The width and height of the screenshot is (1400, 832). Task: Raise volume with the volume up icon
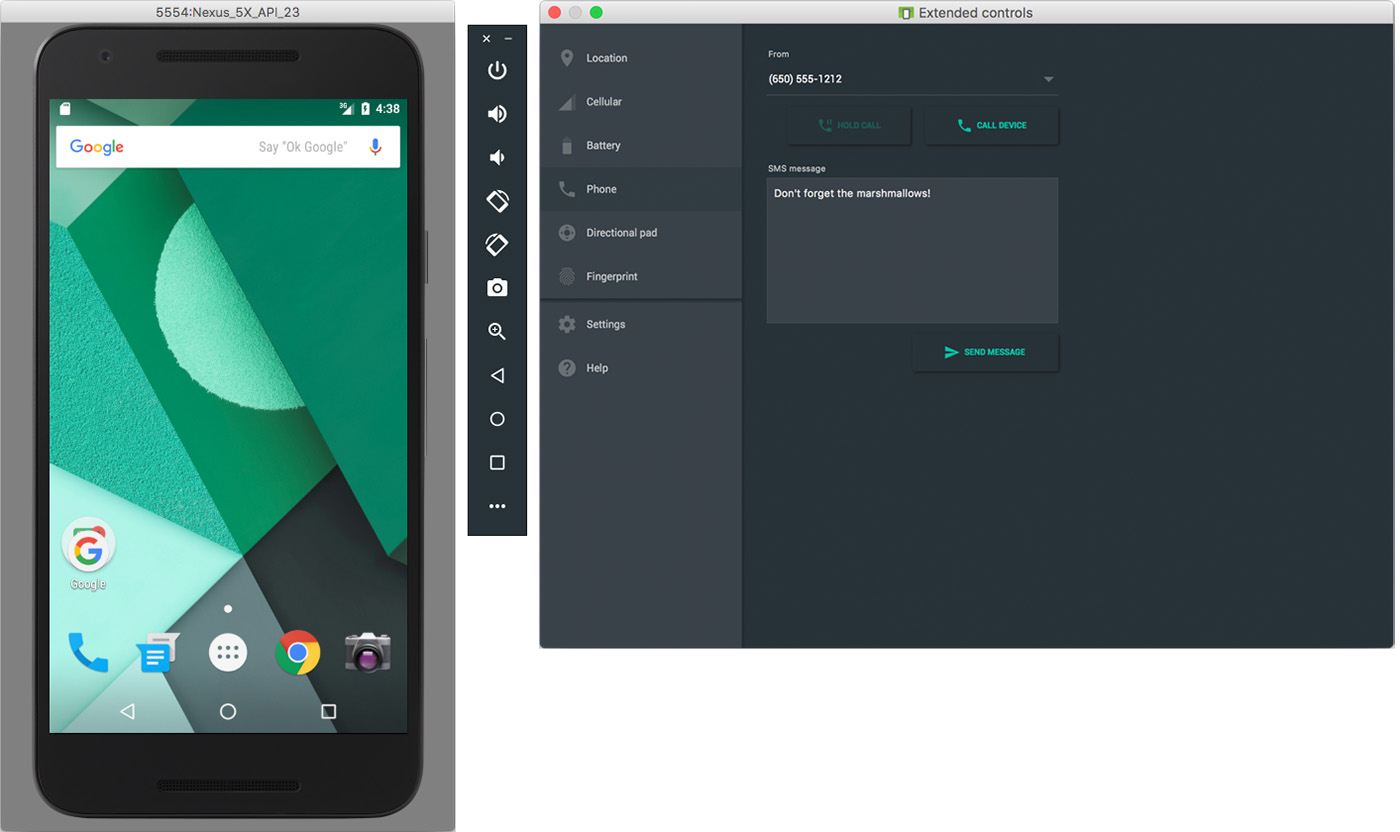click(497, 114)
